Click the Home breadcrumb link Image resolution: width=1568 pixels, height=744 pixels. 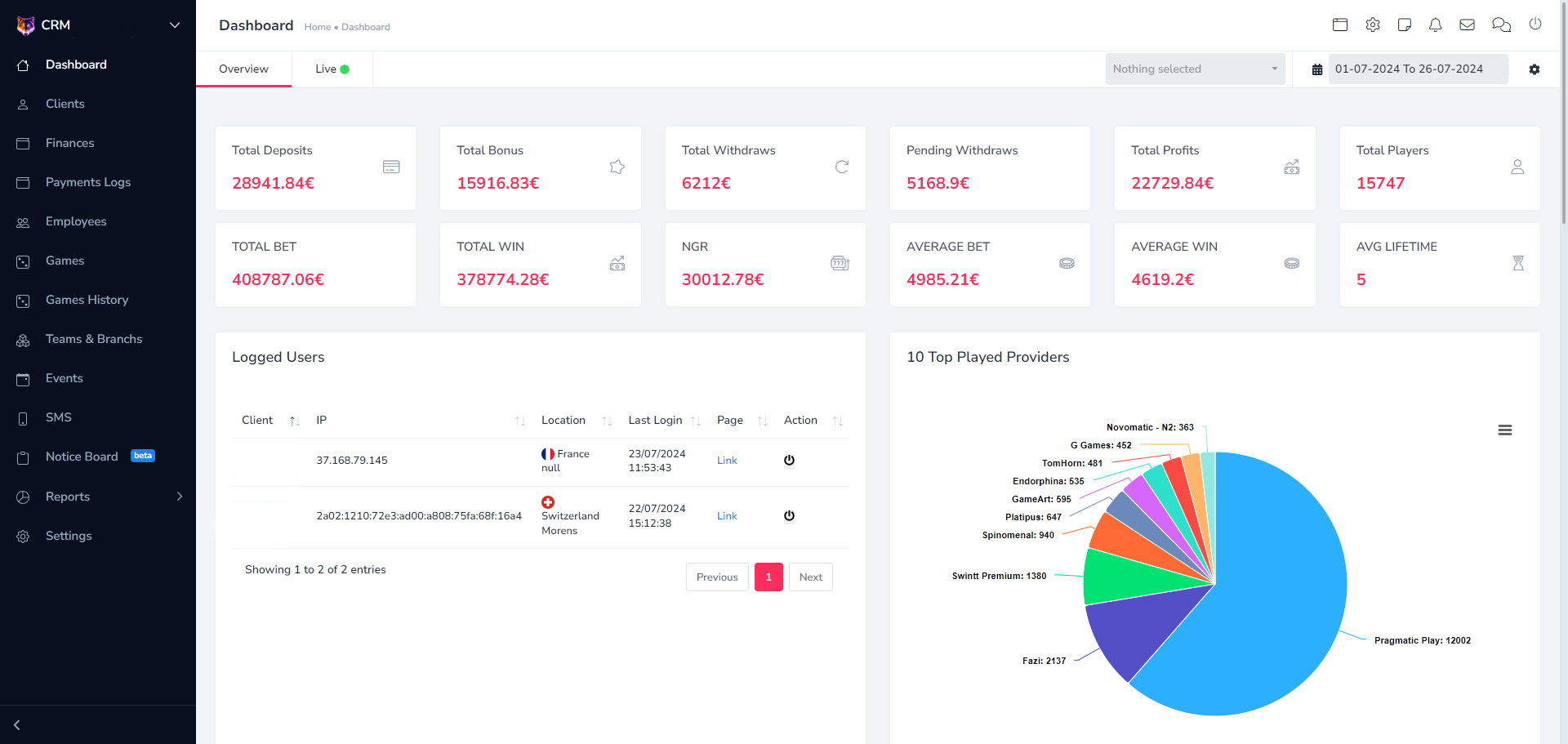coord(317,27)
